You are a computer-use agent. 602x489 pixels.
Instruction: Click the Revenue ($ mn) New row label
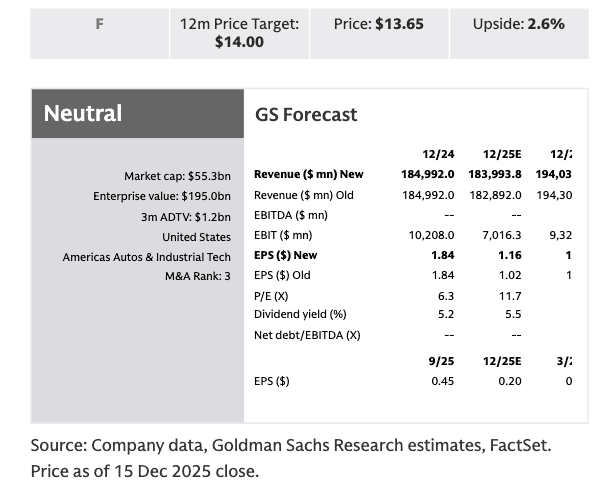308,174
